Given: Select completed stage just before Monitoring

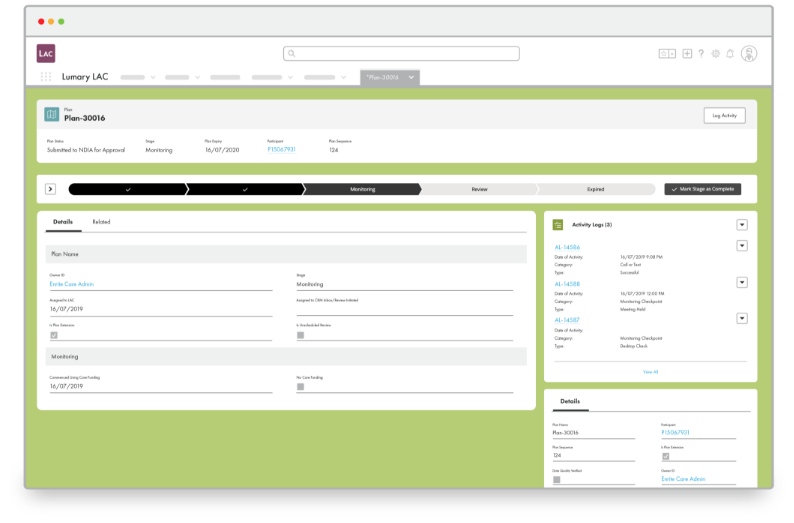Looking at the screenshot, I should click(x=245, y=189).
